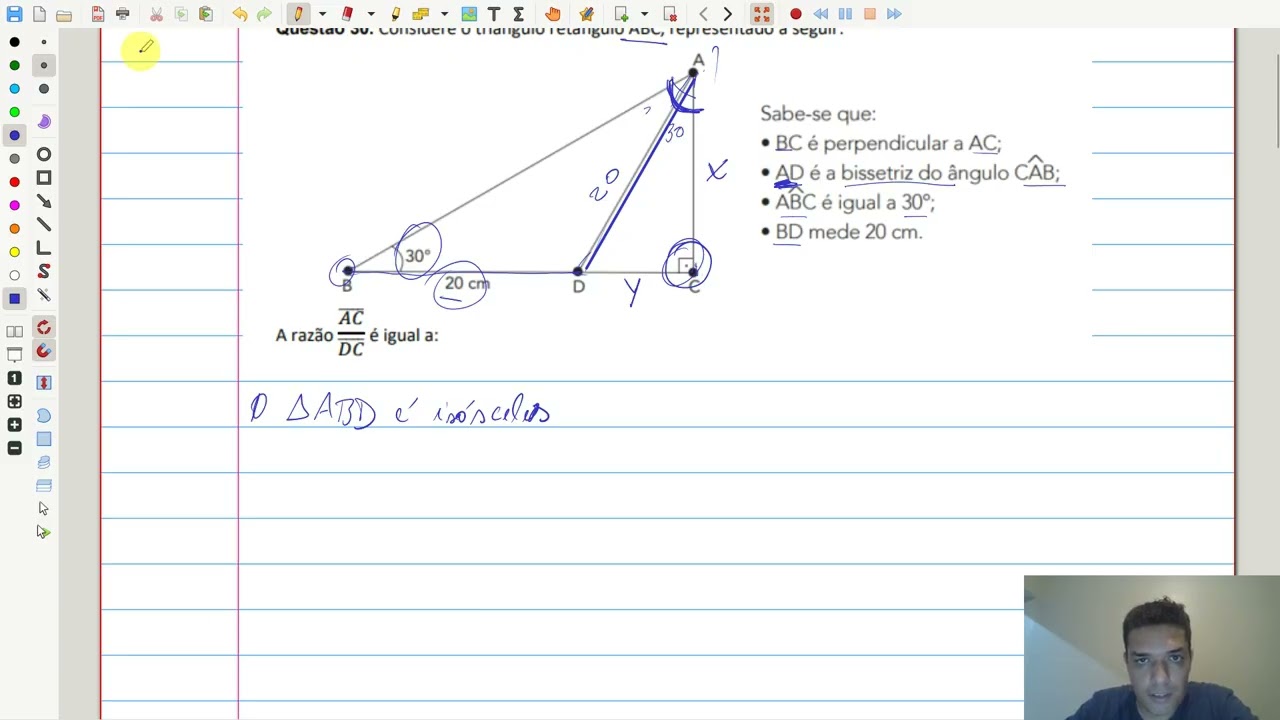Pick the red color swatch
1280x720 pixels.
point(14,182)
